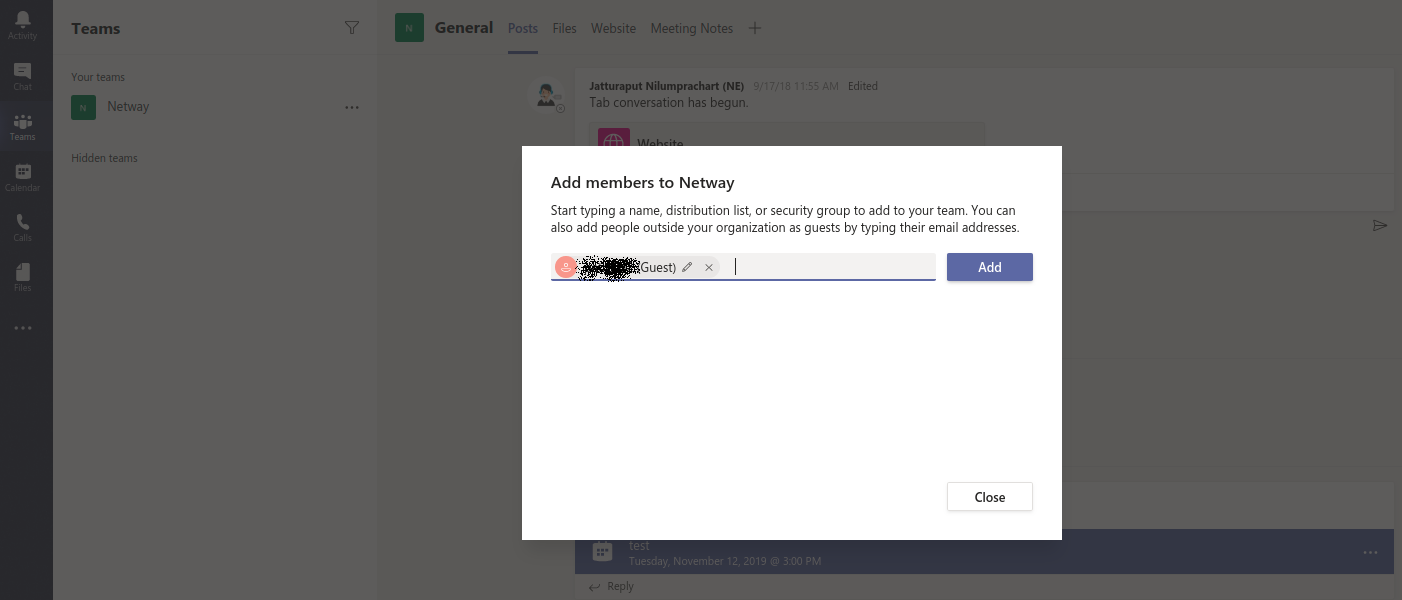The width and height of the screenshot is (1402, 600).
Task: Open the Chat section
Action: click(x=22, y=76)
